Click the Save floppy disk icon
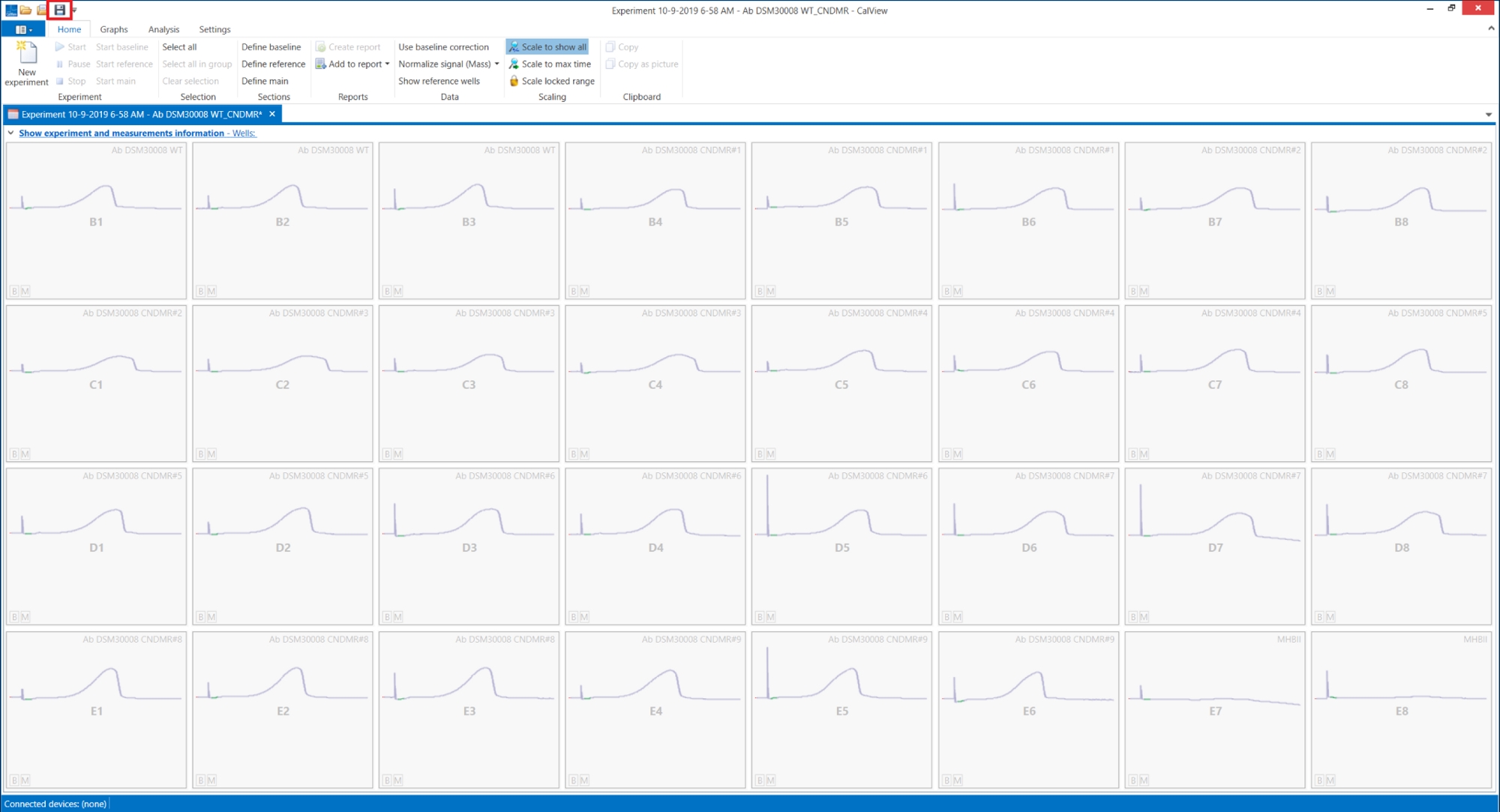This screenshot has height=812, width=1500. 60,10
